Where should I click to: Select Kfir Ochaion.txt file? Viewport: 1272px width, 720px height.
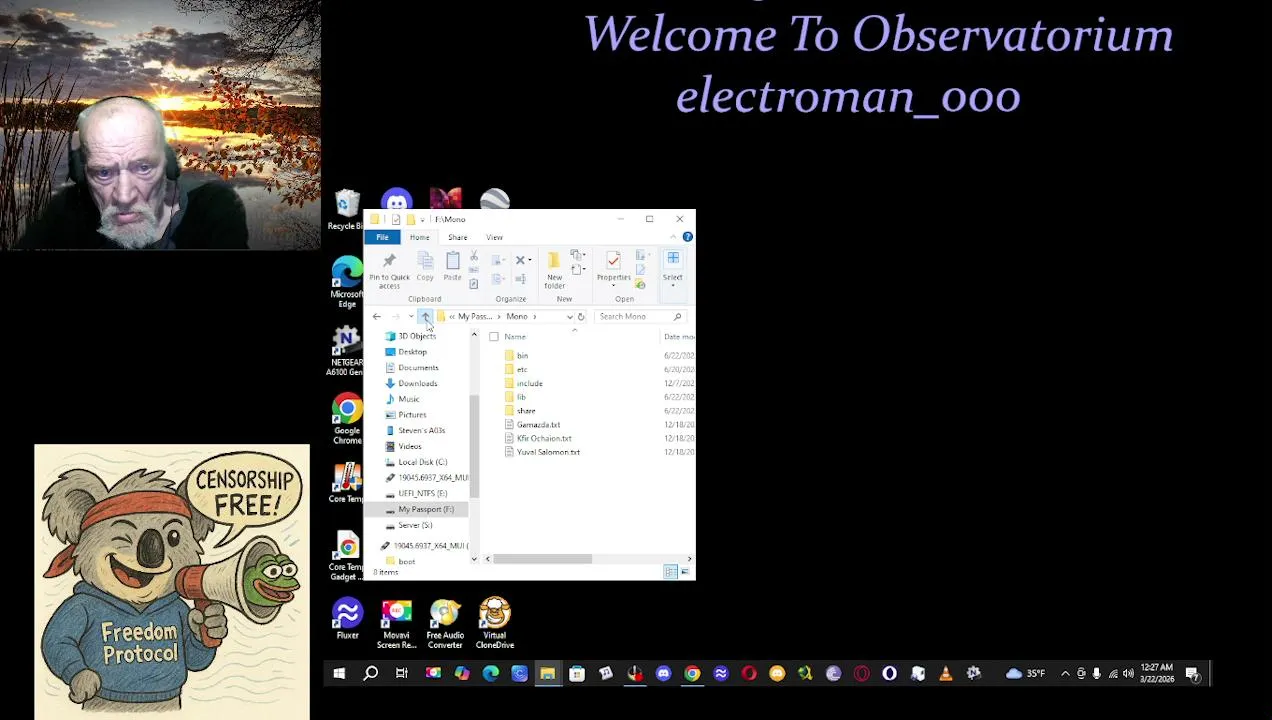(544, 438)
